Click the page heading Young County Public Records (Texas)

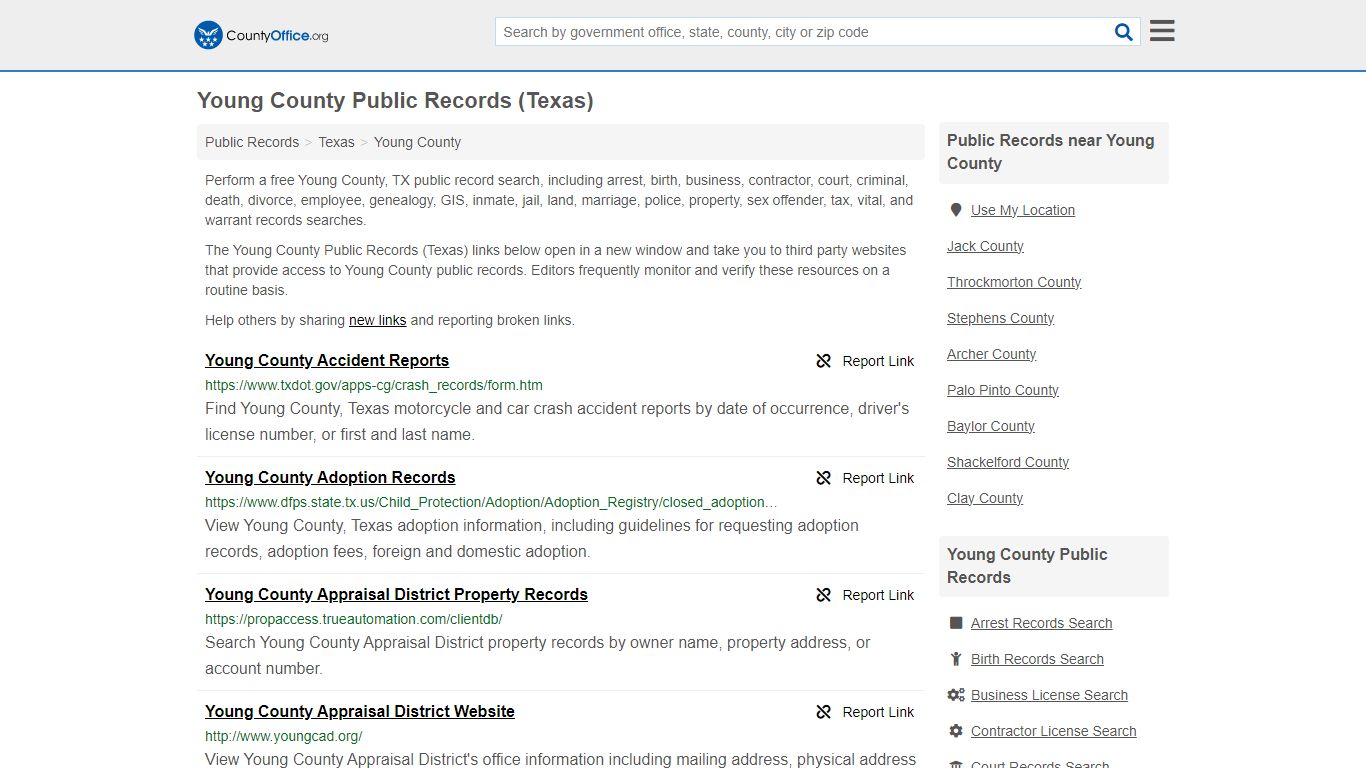pyautogui.click(x=395, y=101)
